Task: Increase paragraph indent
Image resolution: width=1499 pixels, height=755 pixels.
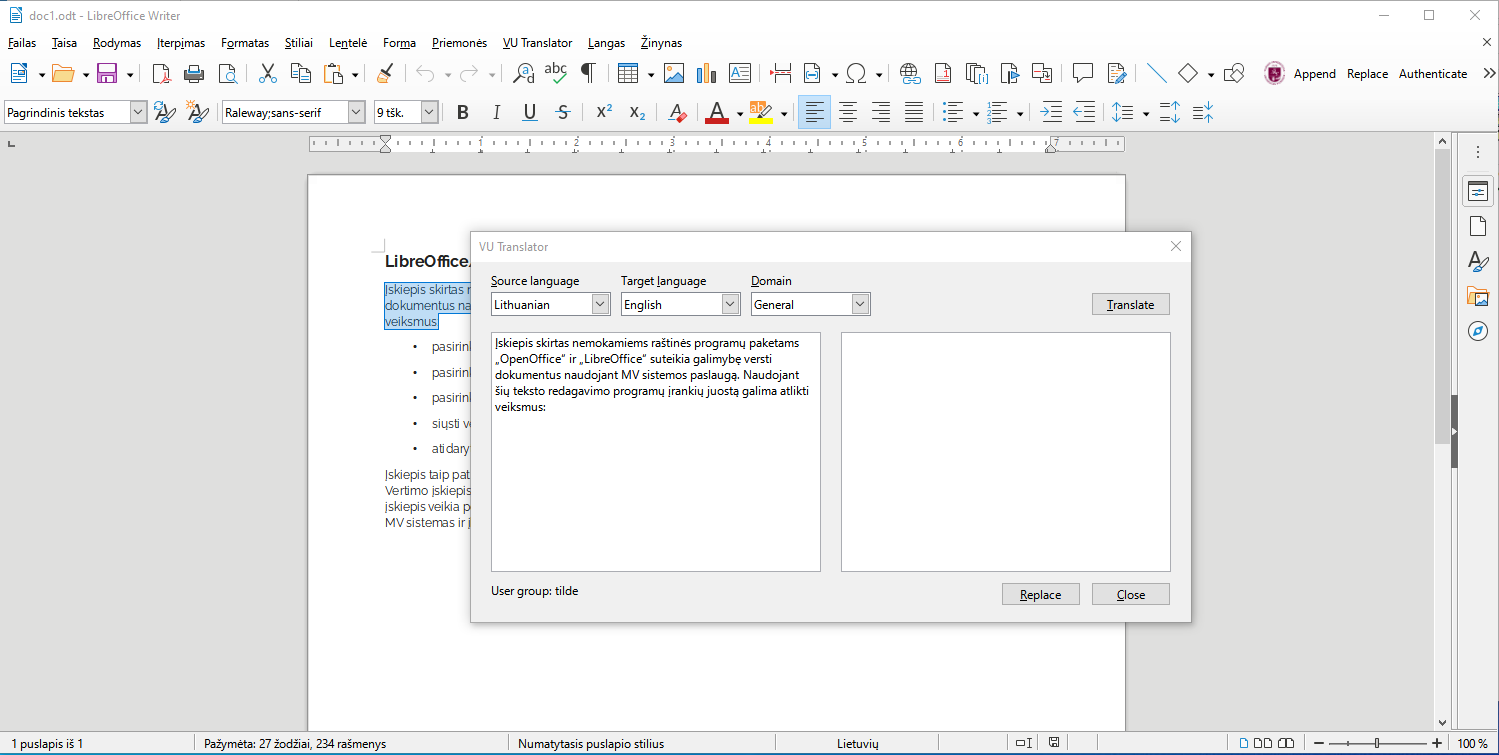Action: (x=1051, y=113)
